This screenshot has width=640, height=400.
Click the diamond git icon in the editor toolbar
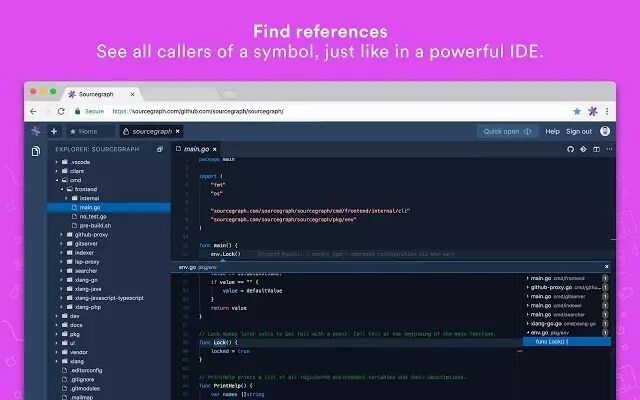(x=583, y=149)
